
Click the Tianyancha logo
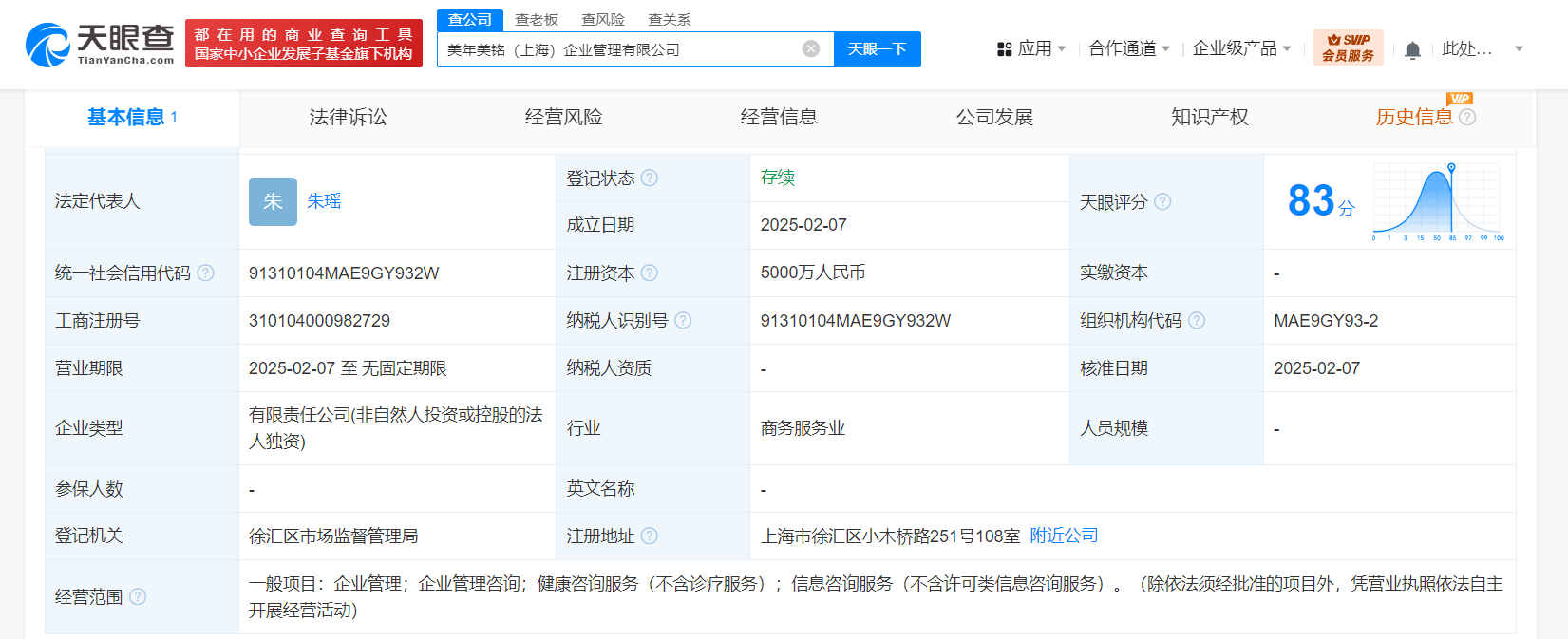click(100, 45)
